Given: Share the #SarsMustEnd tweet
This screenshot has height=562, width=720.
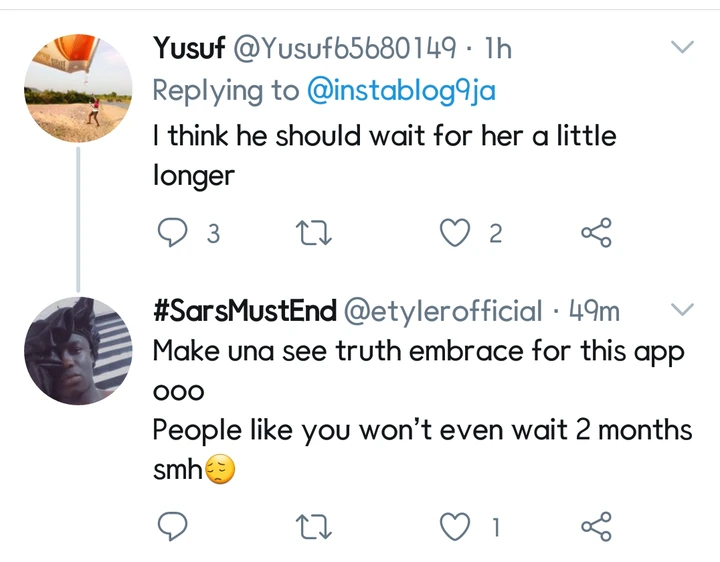Looking at the screenshot, I should pyautogui.click(x=596, y=525).
